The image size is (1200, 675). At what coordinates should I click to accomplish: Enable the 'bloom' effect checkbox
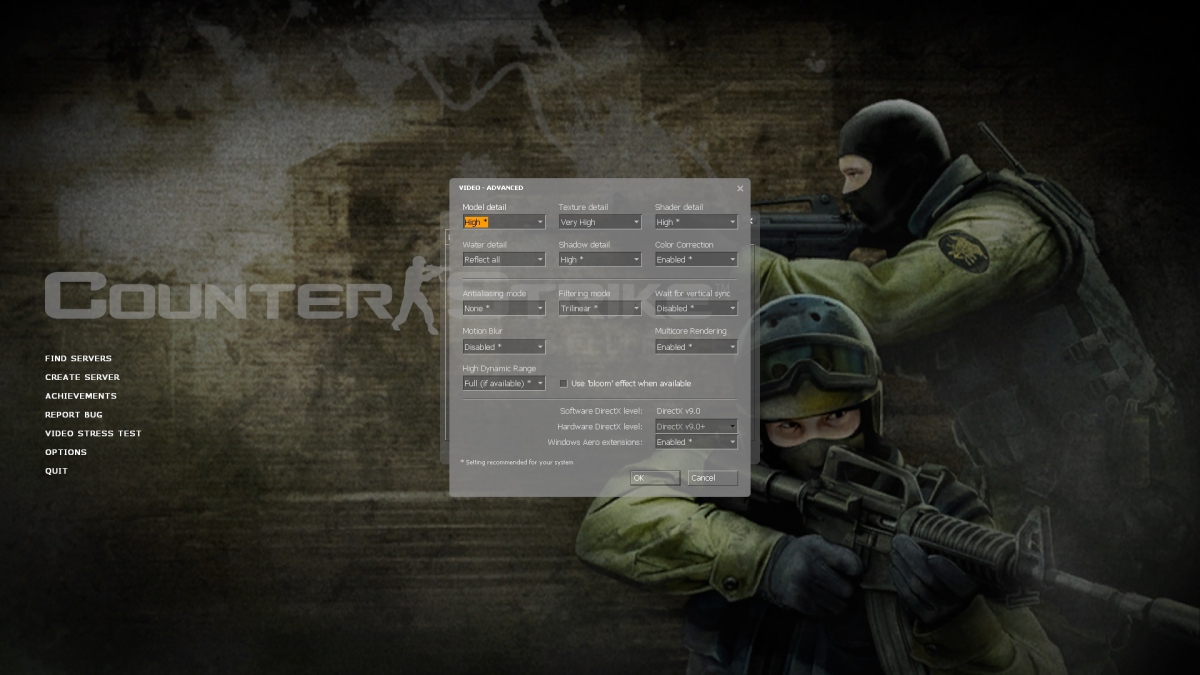[564, 383]
